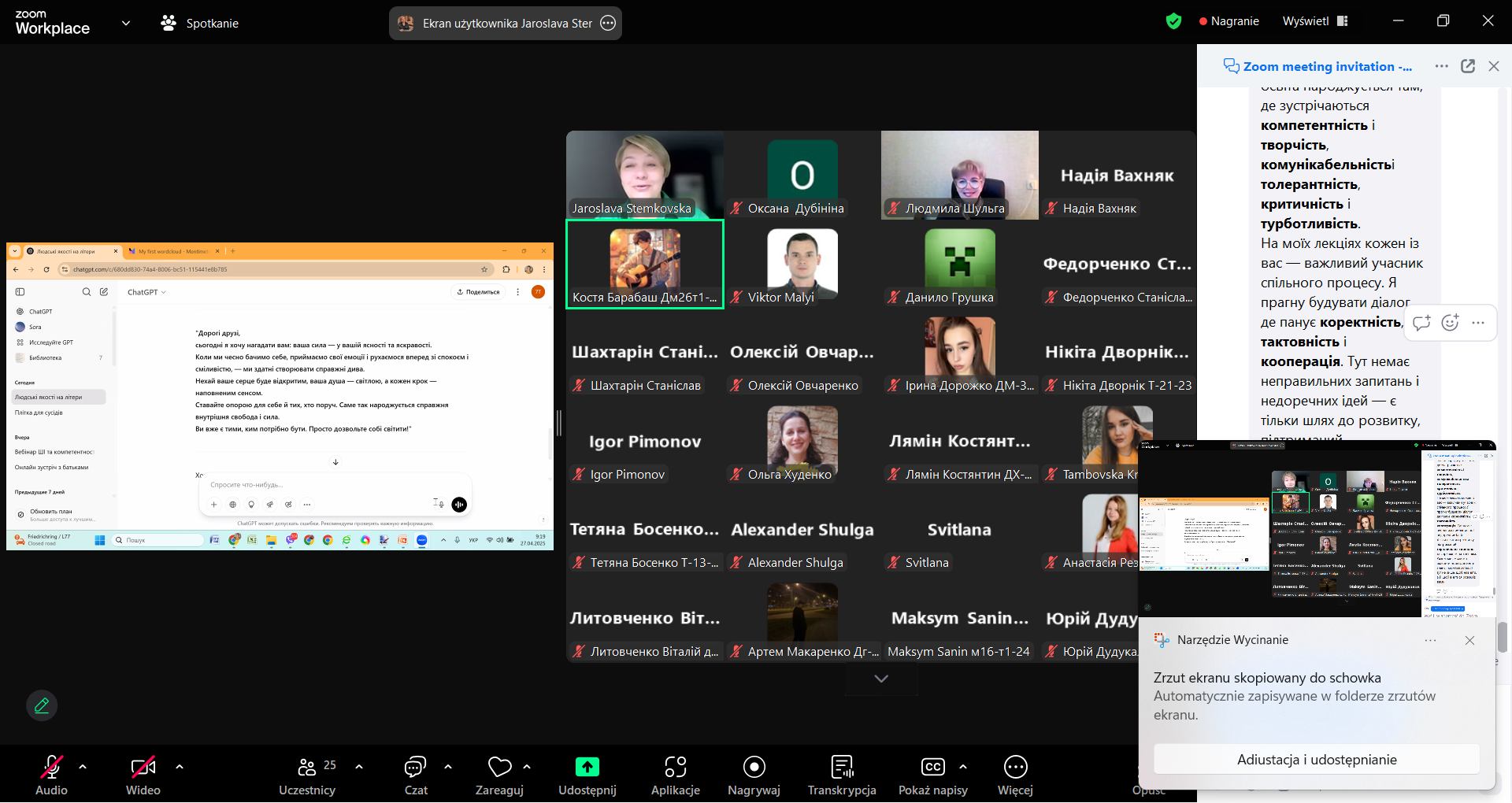Click the Więcej more options icon

(x=1015, y=767)
